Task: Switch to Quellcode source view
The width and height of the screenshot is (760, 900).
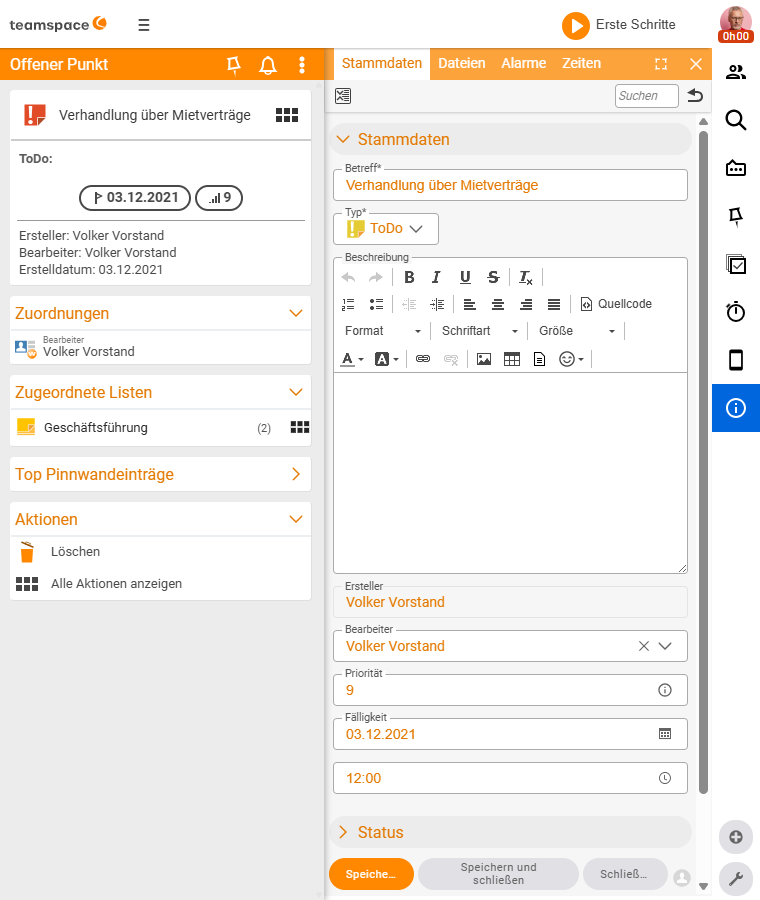Action: [616, 304]
